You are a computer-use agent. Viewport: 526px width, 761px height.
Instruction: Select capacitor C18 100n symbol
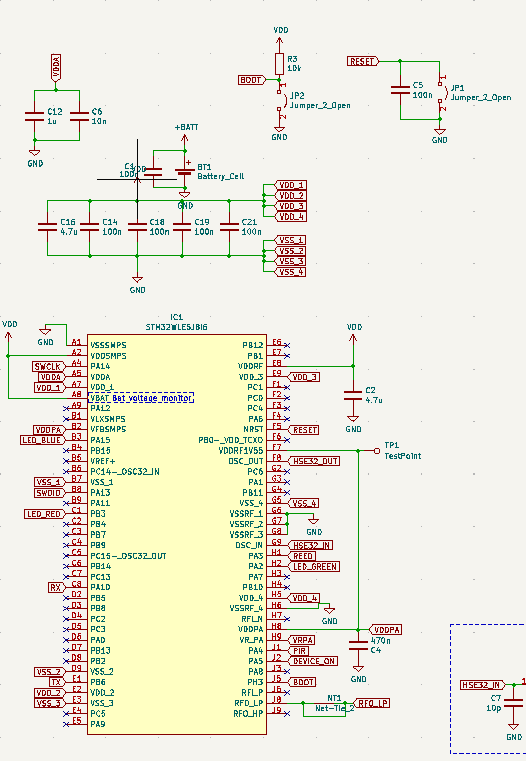coord(137,227)
